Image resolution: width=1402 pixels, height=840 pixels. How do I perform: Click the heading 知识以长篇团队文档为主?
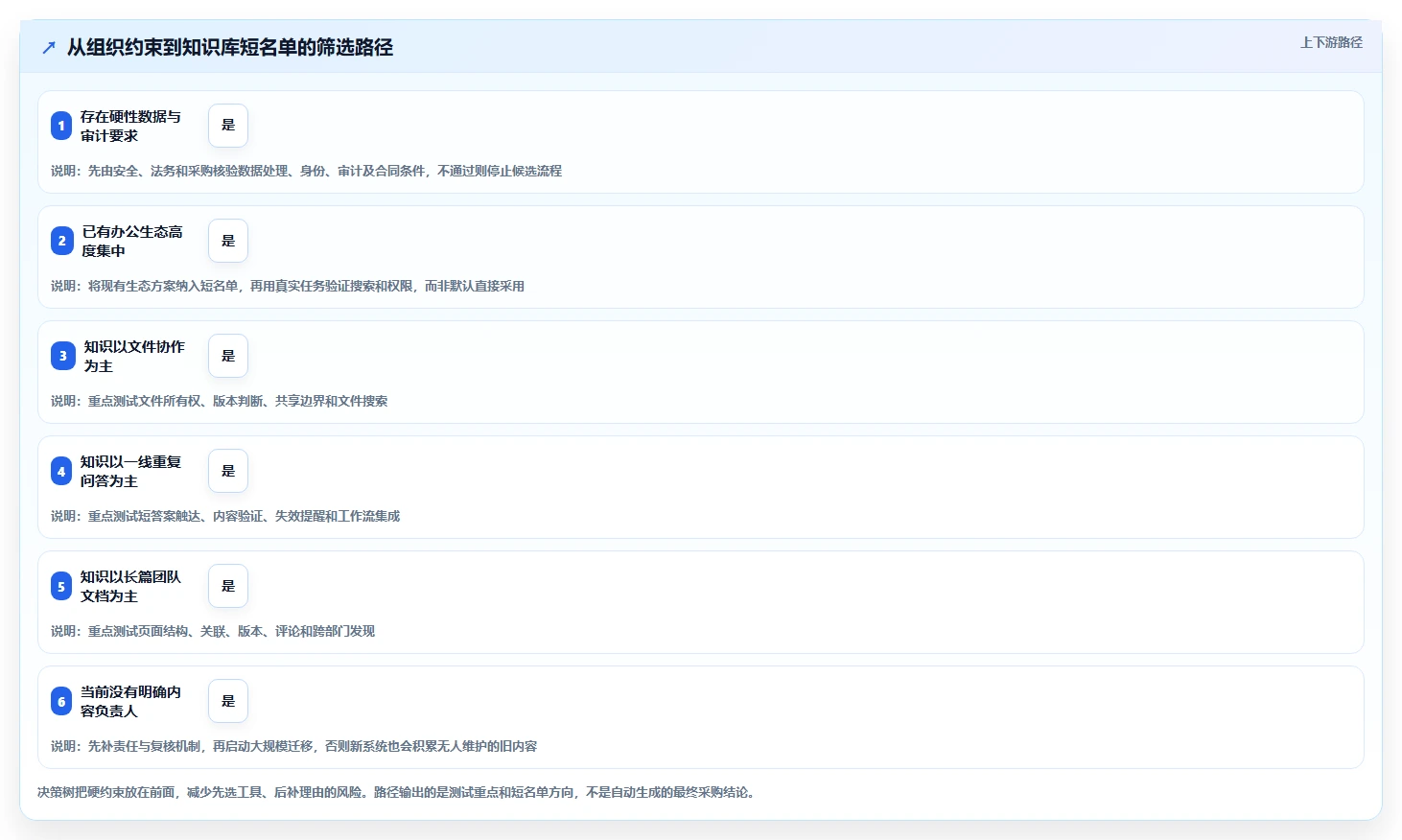130,586
